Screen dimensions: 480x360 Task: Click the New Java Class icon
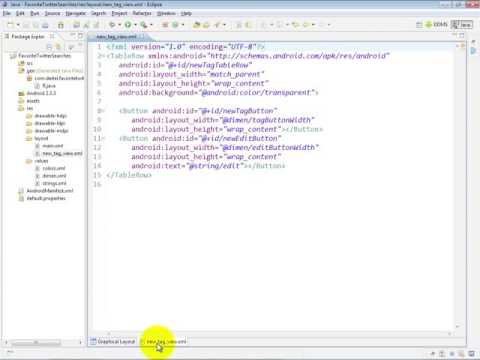(x=175, y=25)
